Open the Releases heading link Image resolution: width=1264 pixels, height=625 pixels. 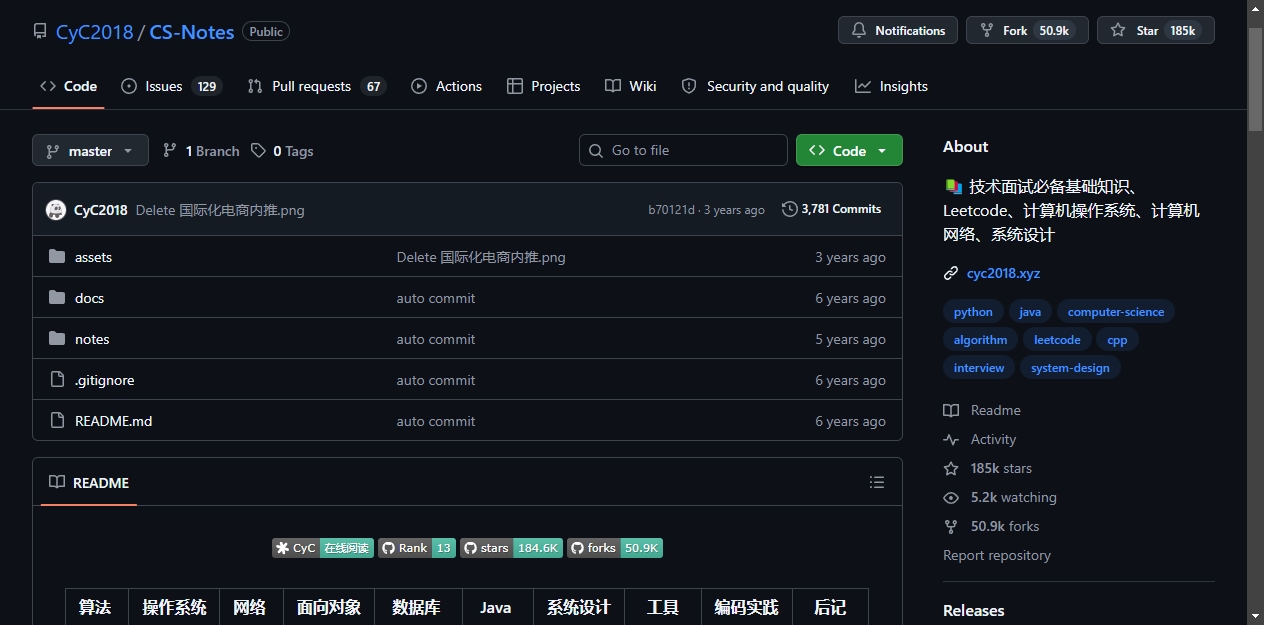tap(974, 610)
